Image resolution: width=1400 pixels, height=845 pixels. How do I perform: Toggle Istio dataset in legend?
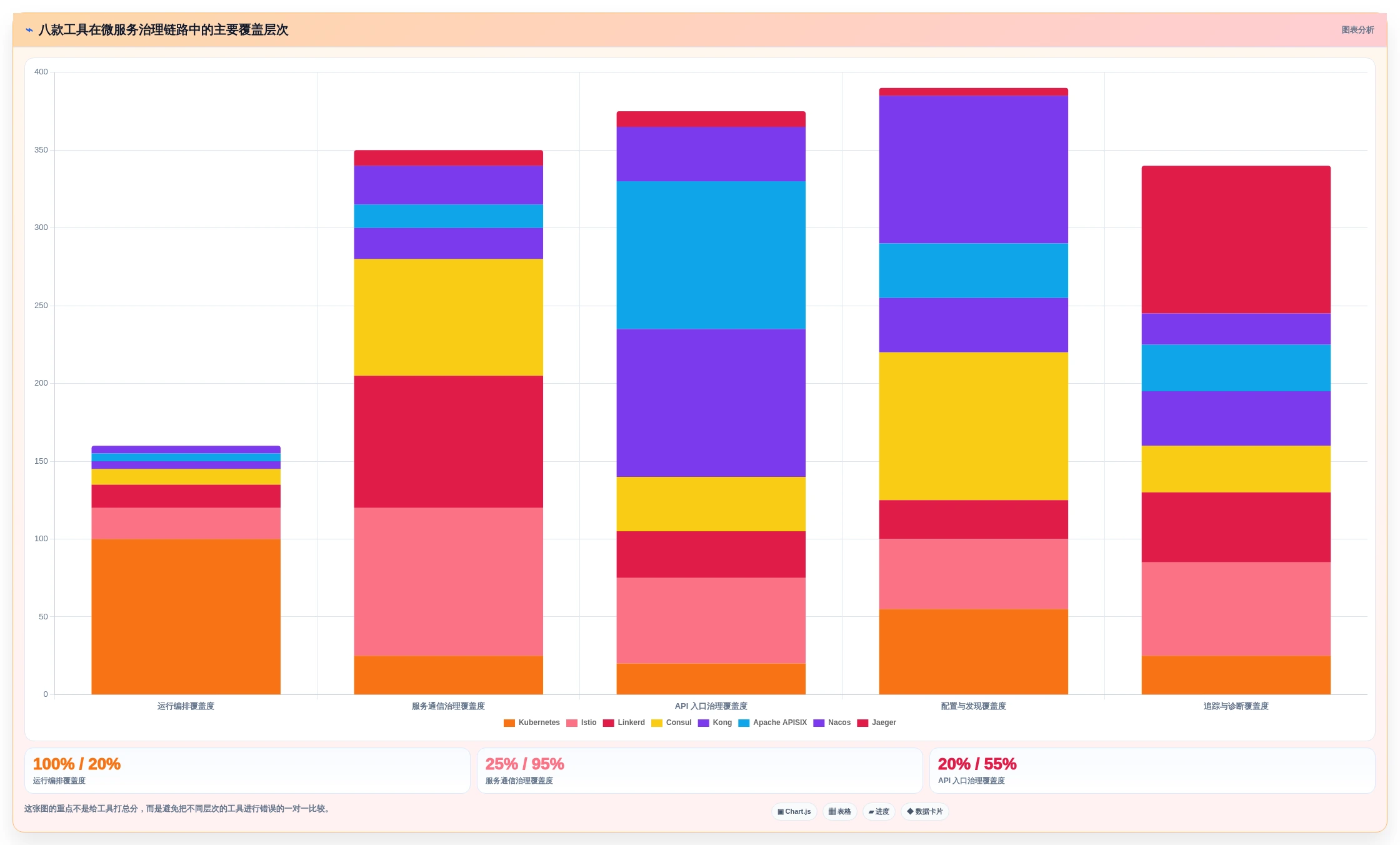(581, 723)
